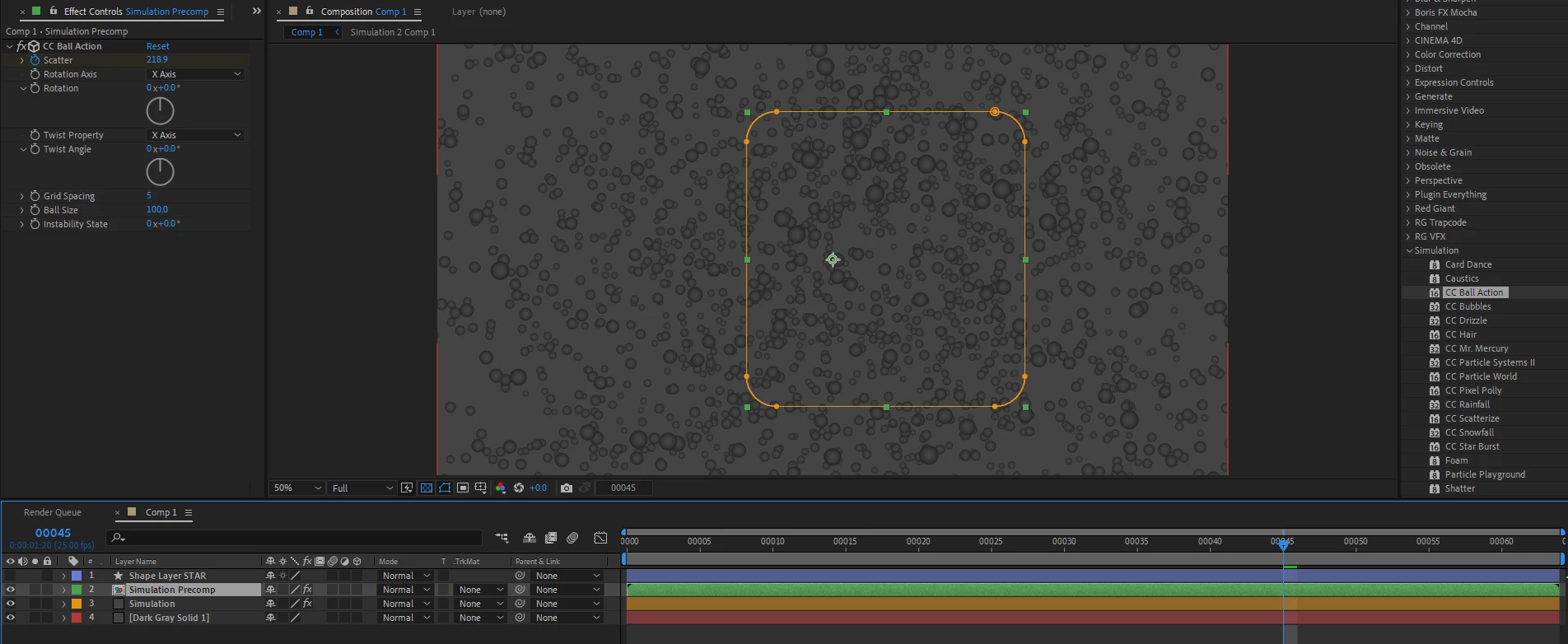The height and width of the screenshot is (644, 1568).
Task: Click the Scatter stopwatch icon
Action: coord(35,60)
